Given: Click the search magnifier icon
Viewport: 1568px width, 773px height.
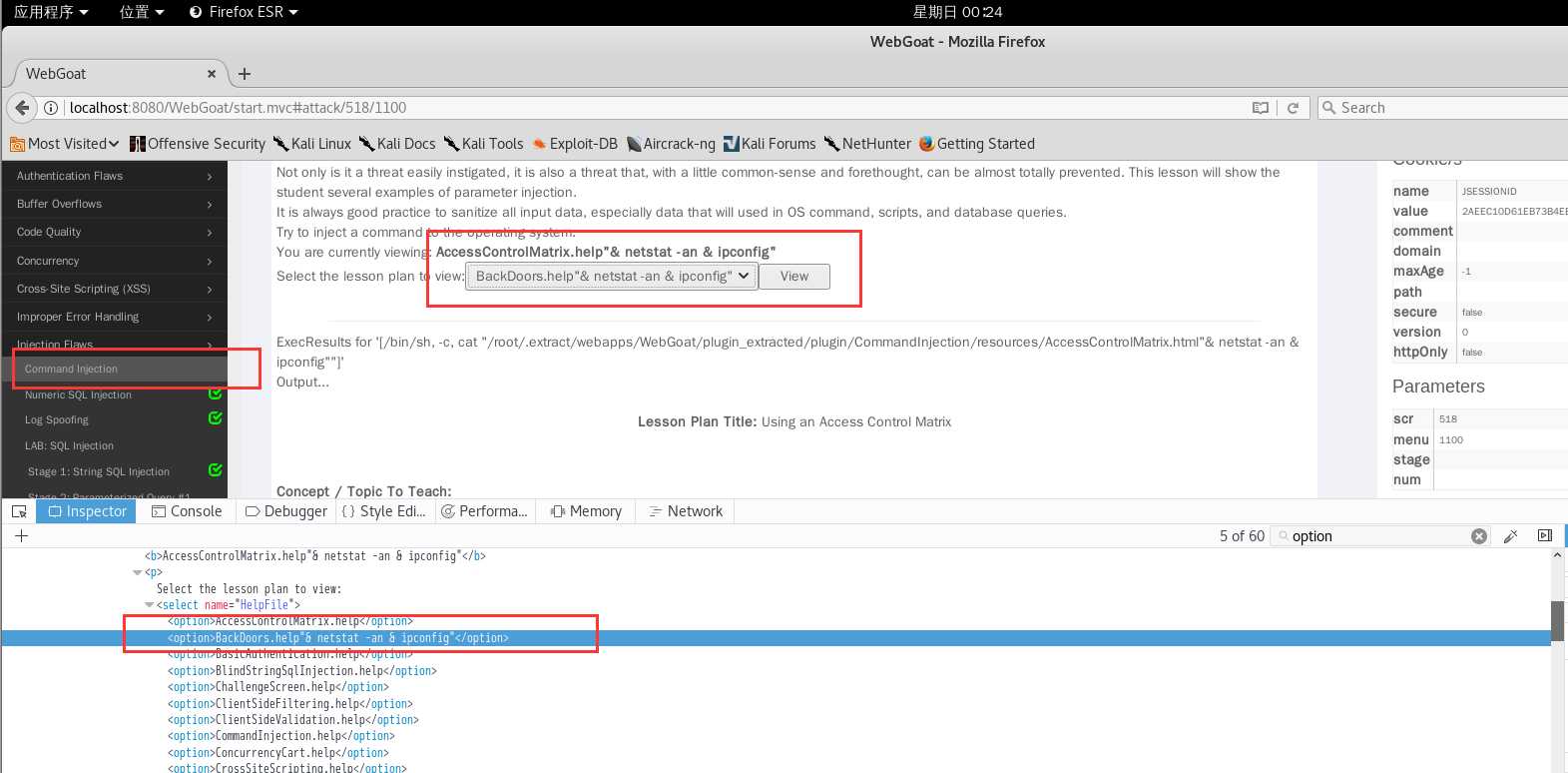Looking at the screenshot, I should click(x=1328, y=108).
